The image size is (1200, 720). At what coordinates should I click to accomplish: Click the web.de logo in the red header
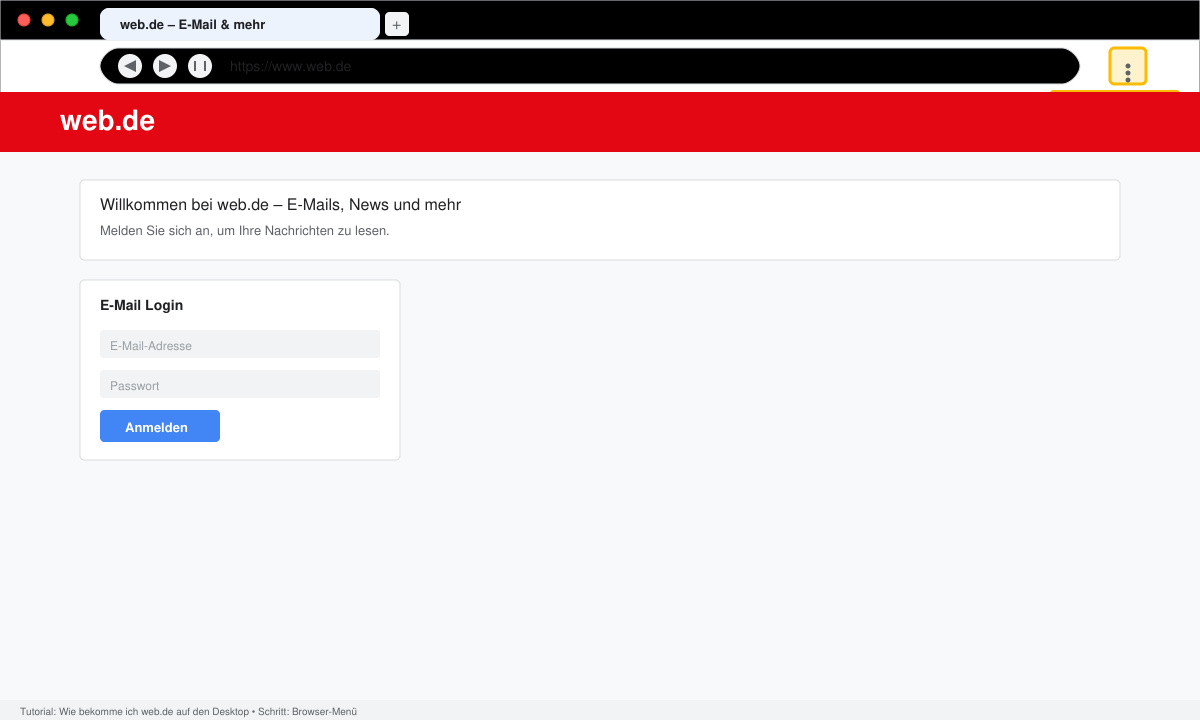pos(107,121)
